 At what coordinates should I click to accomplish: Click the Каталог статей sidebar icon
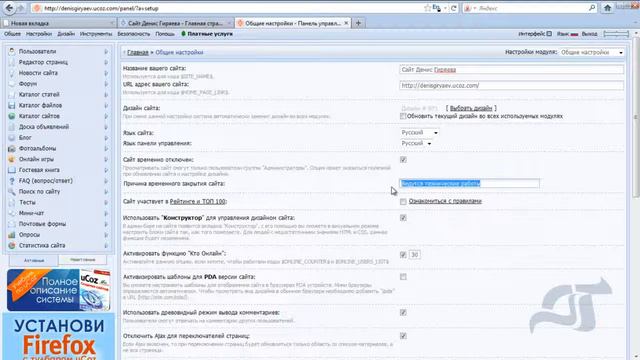[x=11, y=95]
